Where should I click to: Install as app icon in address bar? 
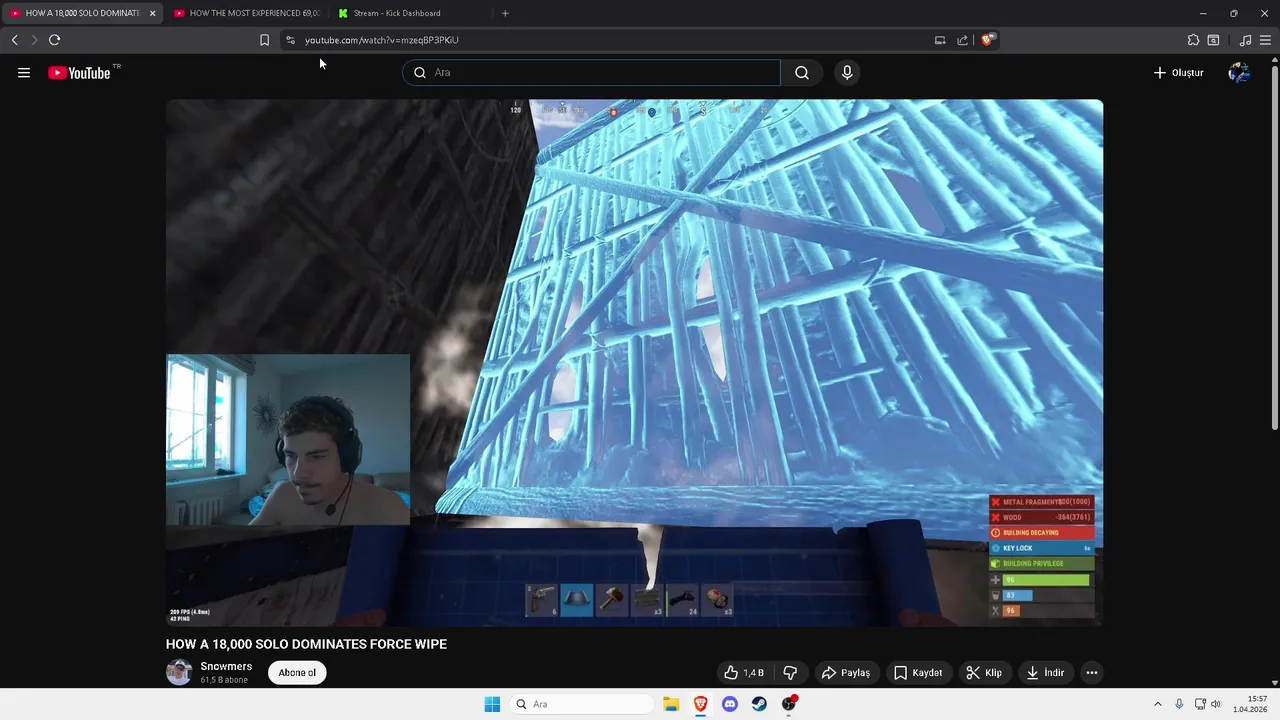[940, 40]
